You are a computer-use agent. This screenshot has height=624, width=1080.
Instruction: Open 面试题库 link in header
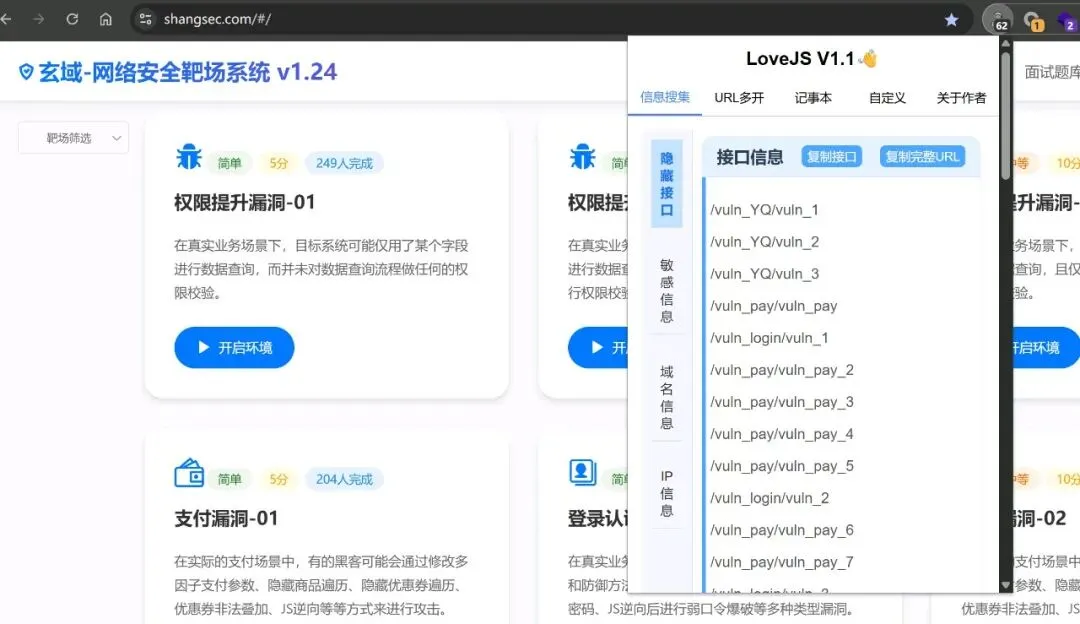tap(1052, 72)
